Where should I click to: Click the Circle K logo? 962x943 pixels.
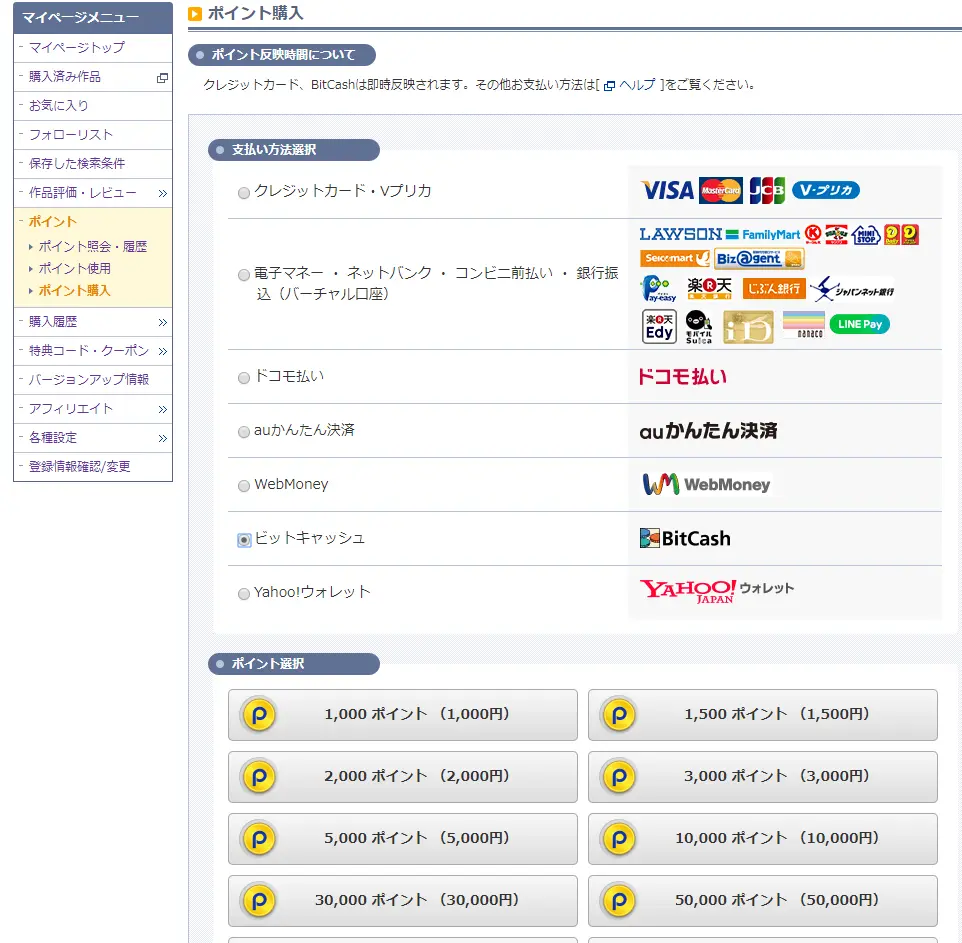tap(813, 234)
